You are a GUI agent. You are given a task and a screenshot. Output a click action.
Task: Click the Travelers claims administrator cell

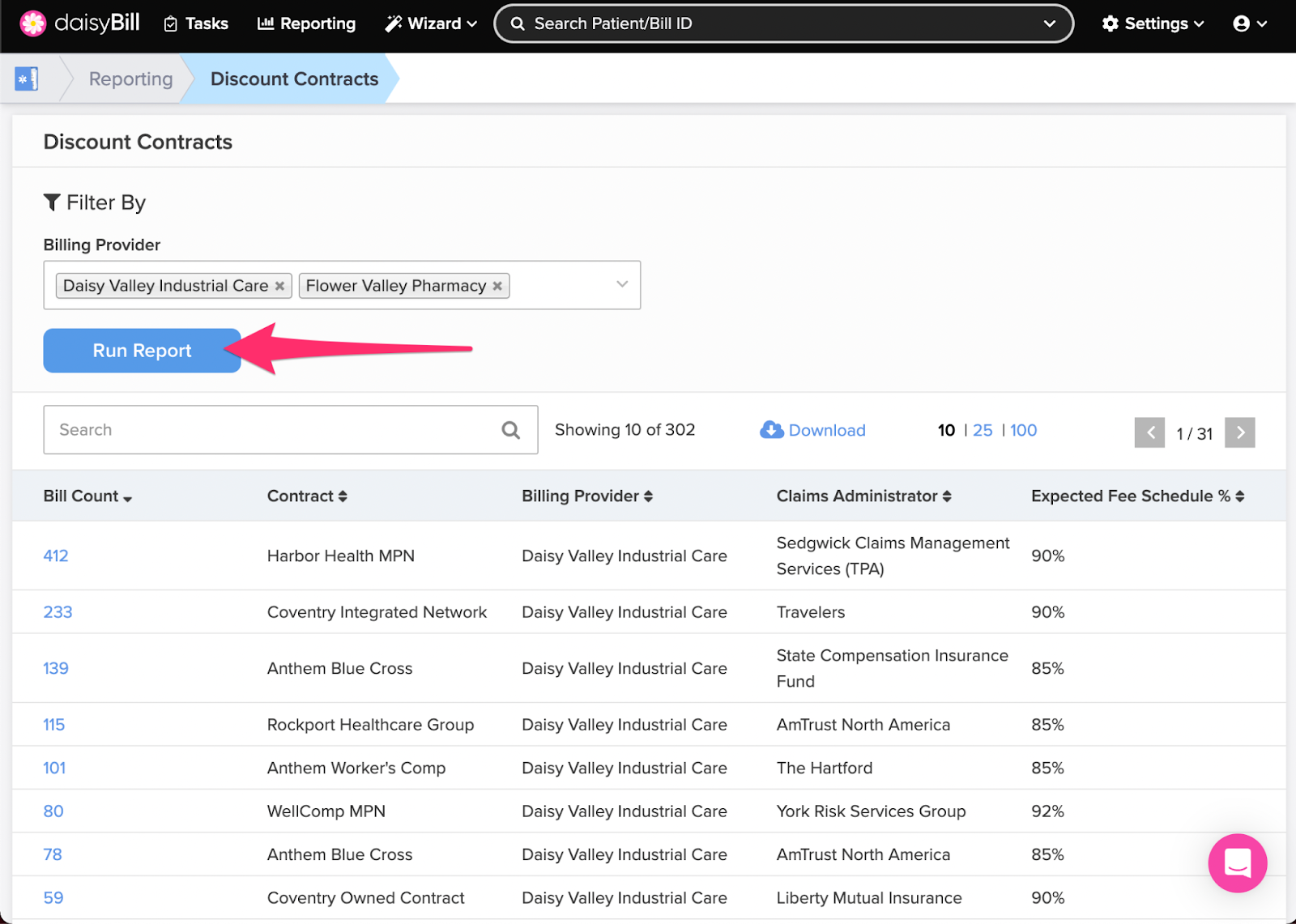point(811,612)
